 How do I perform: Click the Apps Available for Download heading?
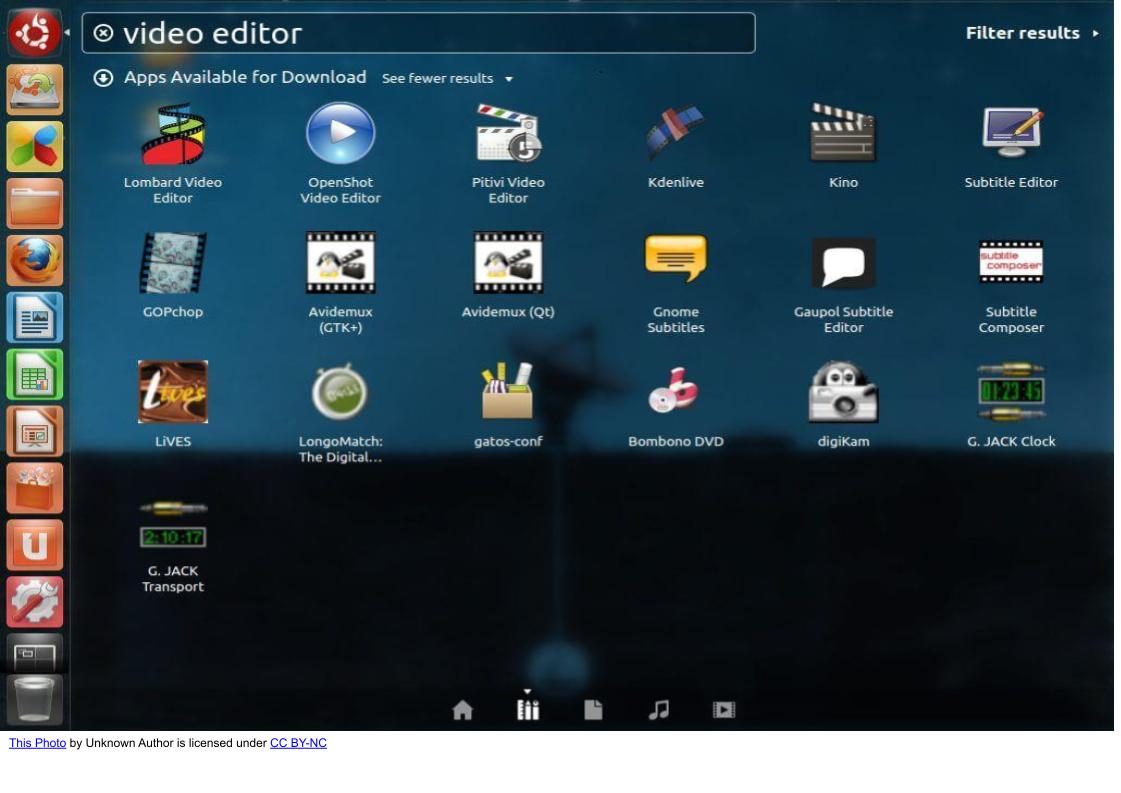pos(245,77)
